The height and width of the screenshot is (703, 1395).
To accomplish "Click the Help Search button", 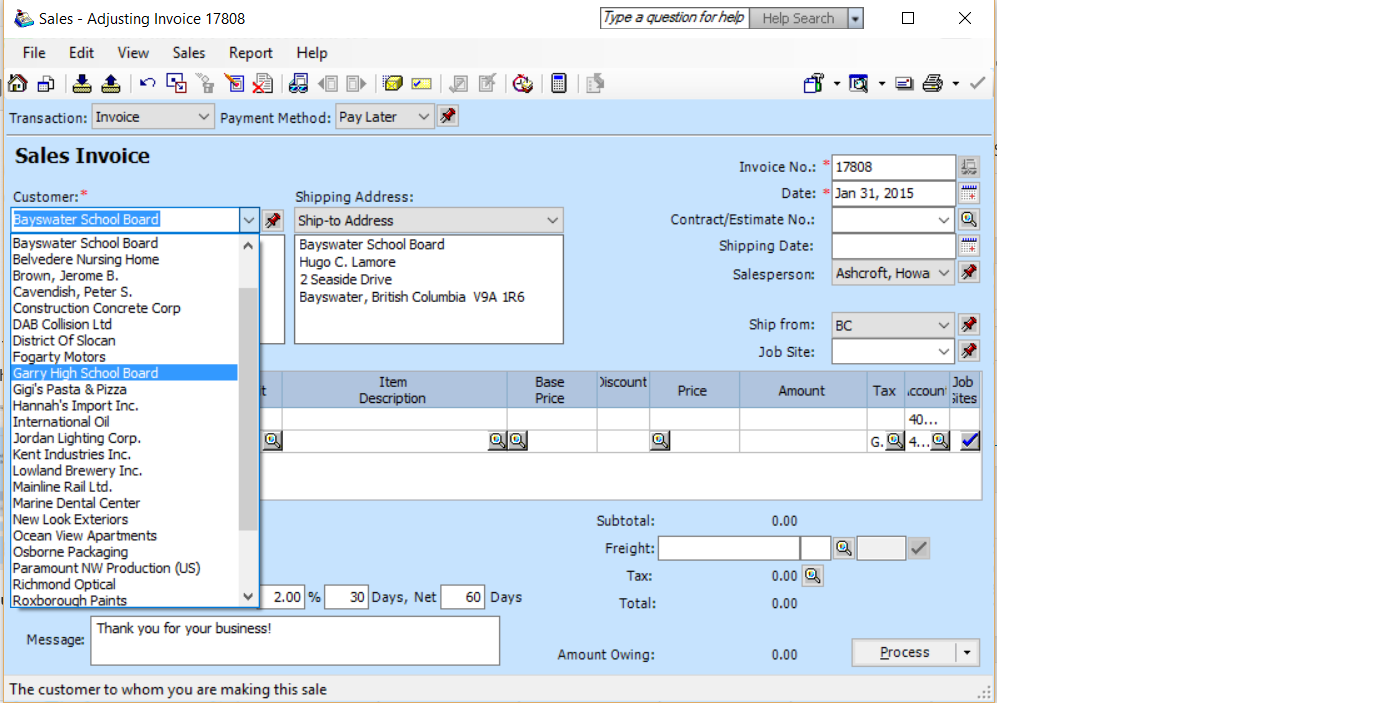I will [798, 18].
